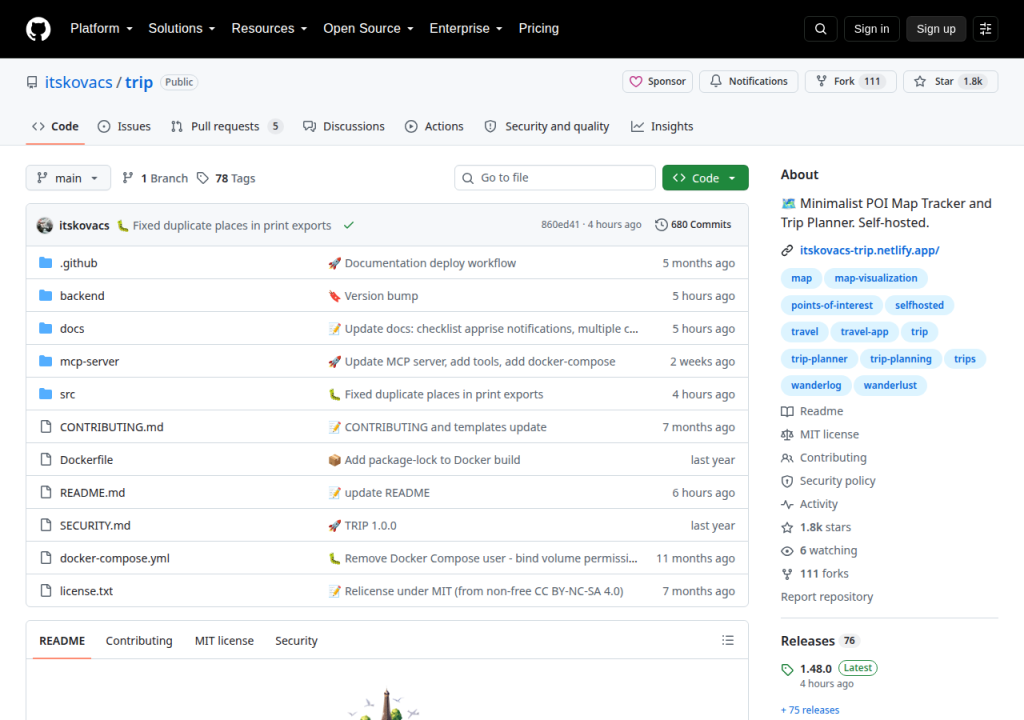The height and width of the screenshot is (720, 1024).
Task: Open the 860ed41 commit hash
Action: click(x=560, y=225)
